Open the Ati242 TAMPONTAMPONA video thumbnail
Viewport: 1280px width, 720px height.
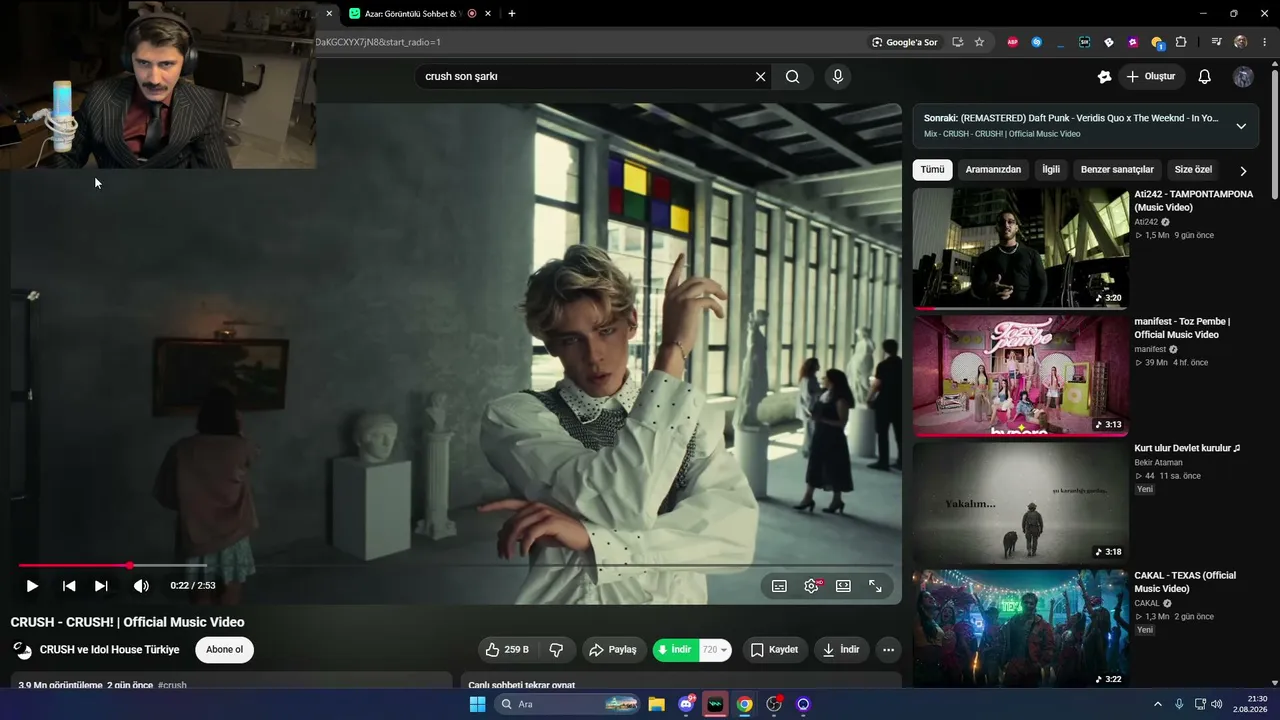tap(1021, 248)
